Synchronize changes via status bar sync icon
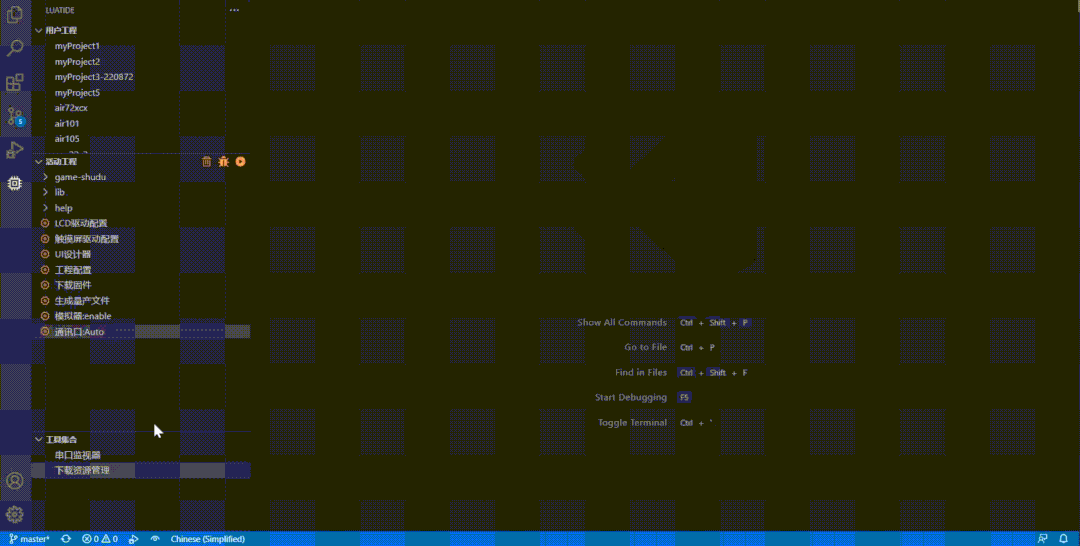 [x=66, y=539]
